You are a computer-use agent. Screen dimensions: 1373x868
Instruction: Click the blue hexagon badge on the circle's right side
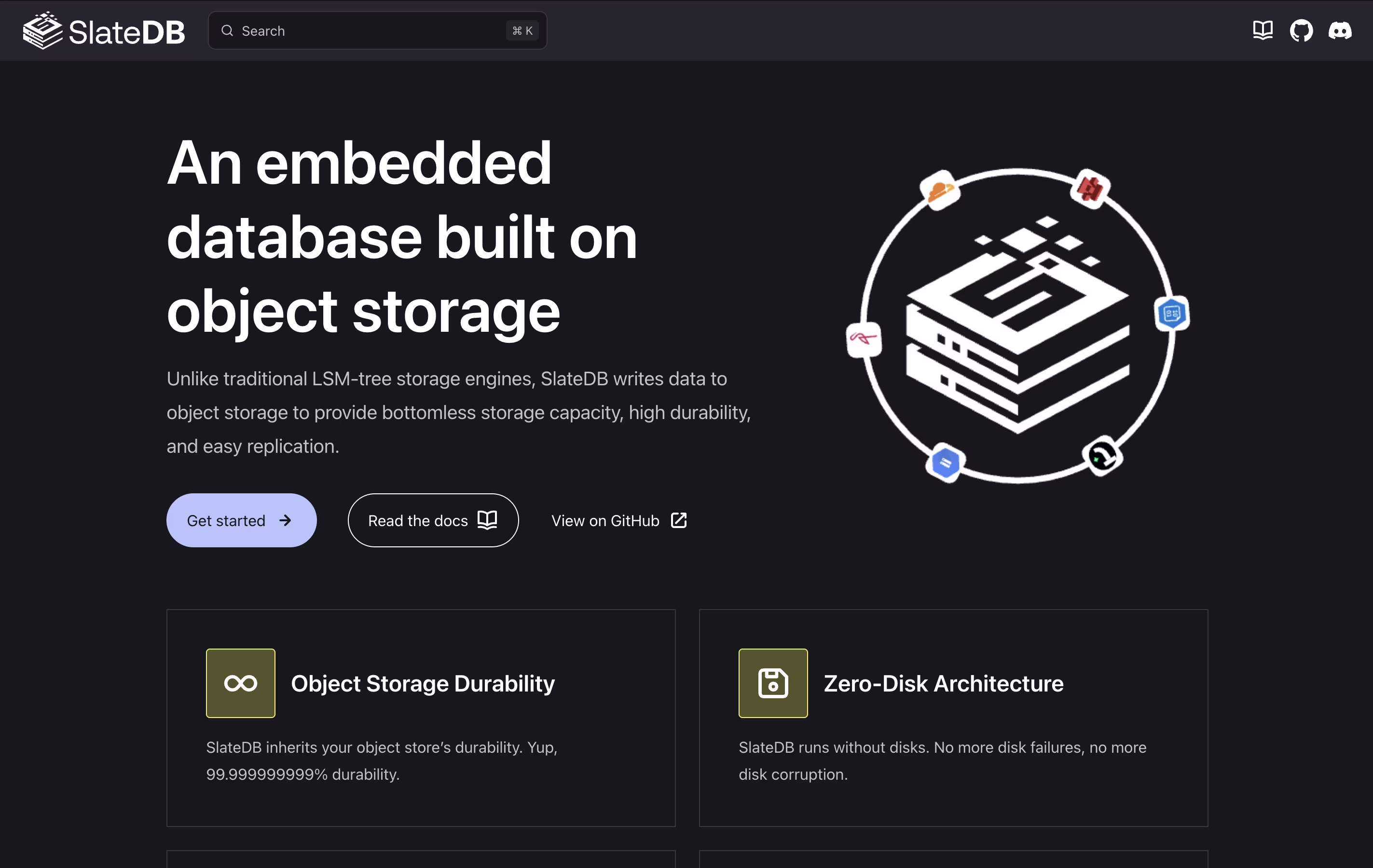coord(1172,313)
